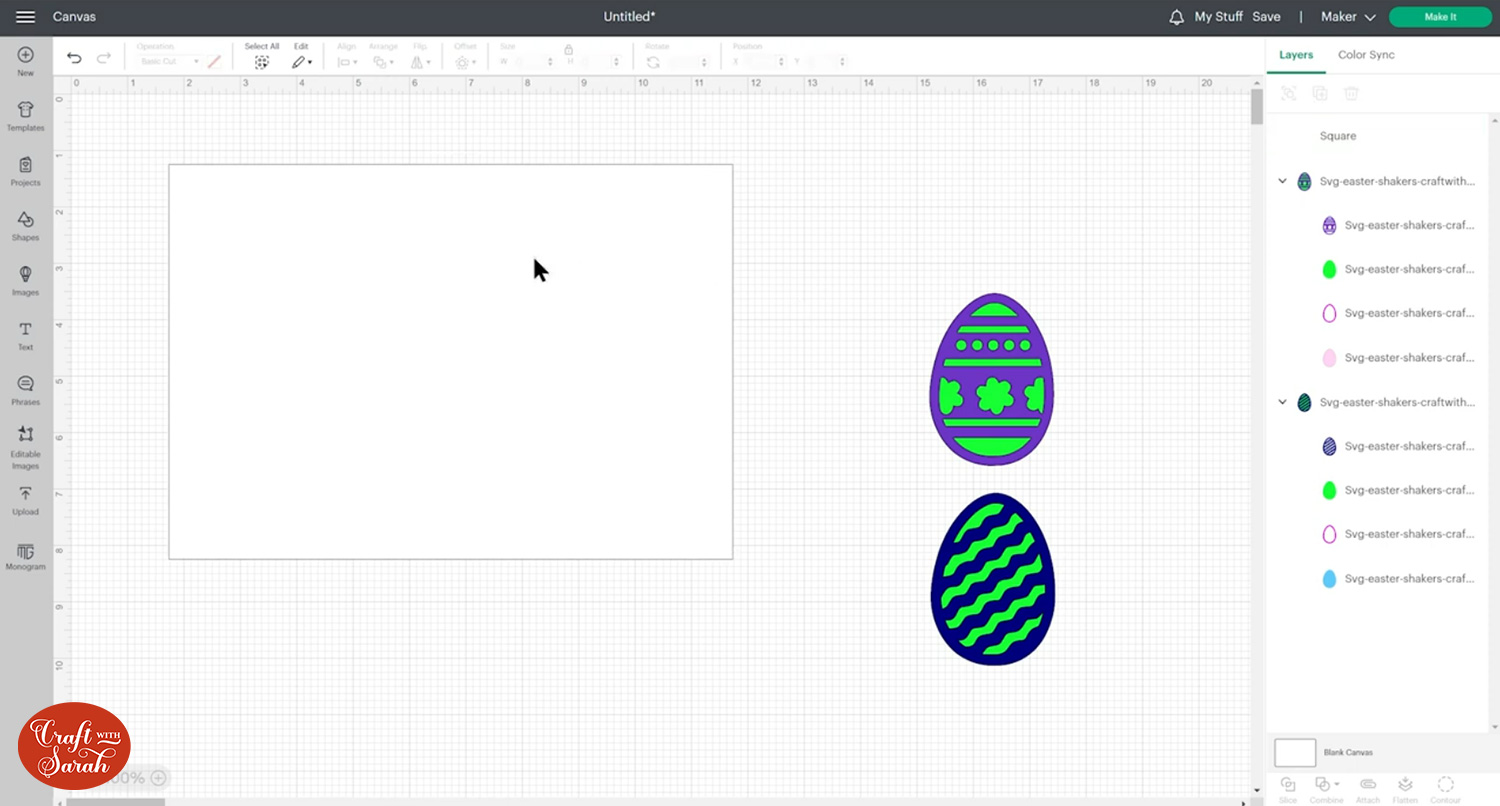
Task: Click the Delete trash icon in Layers panel
Action: tap(1351, 93)
